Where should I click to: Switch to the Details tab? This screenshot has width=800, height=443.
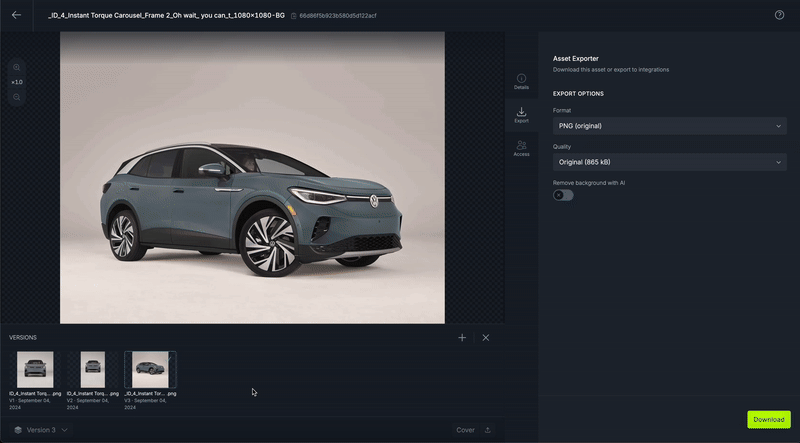[521, 81]
